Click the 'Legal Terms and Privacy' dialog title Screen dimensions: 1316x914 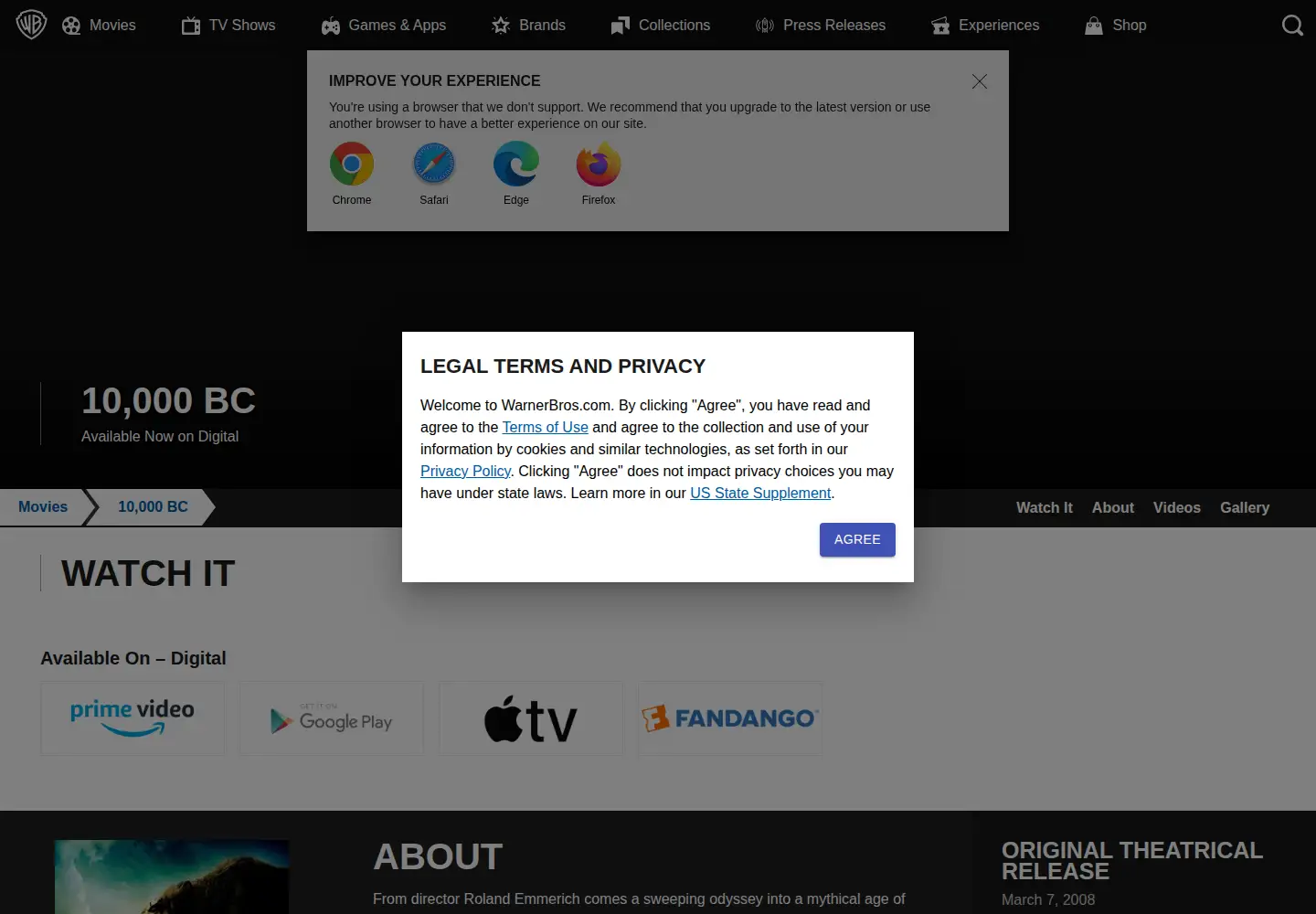(563, 367)
